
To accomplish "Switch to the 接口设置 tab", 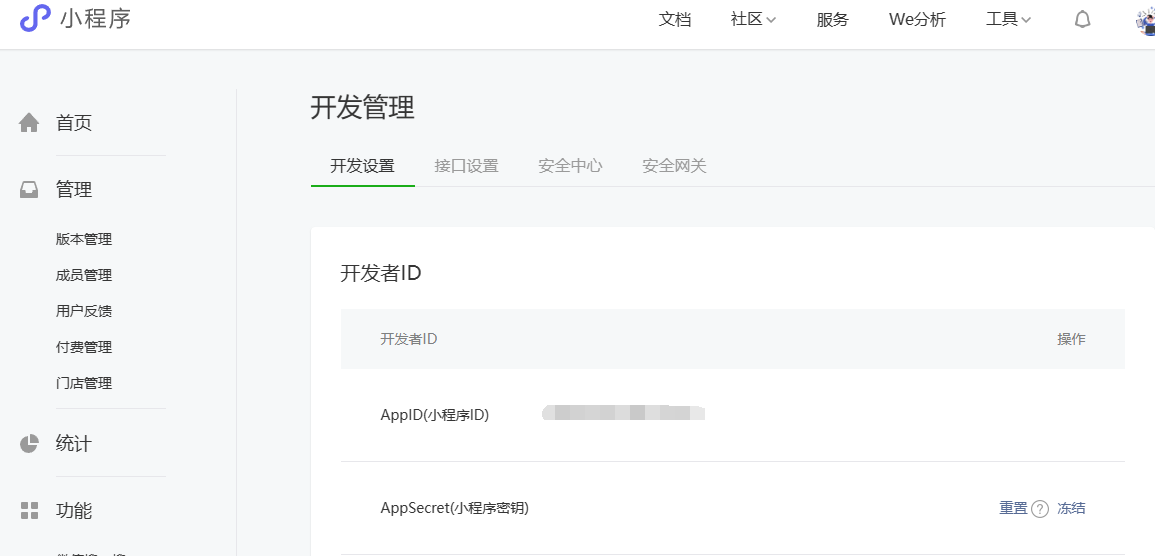I will point(466,166).
